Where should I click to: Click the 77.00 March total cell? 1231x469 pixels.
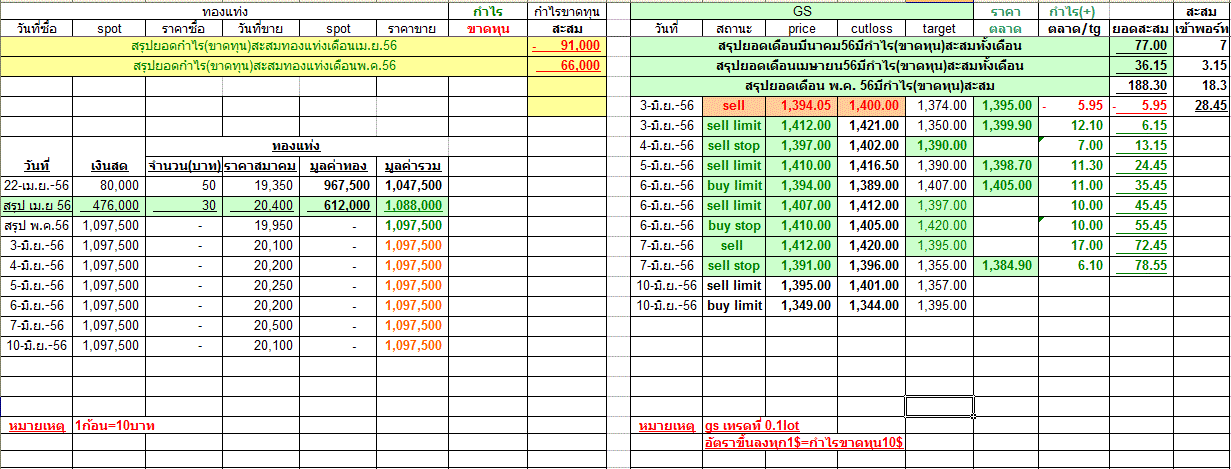1141,46
